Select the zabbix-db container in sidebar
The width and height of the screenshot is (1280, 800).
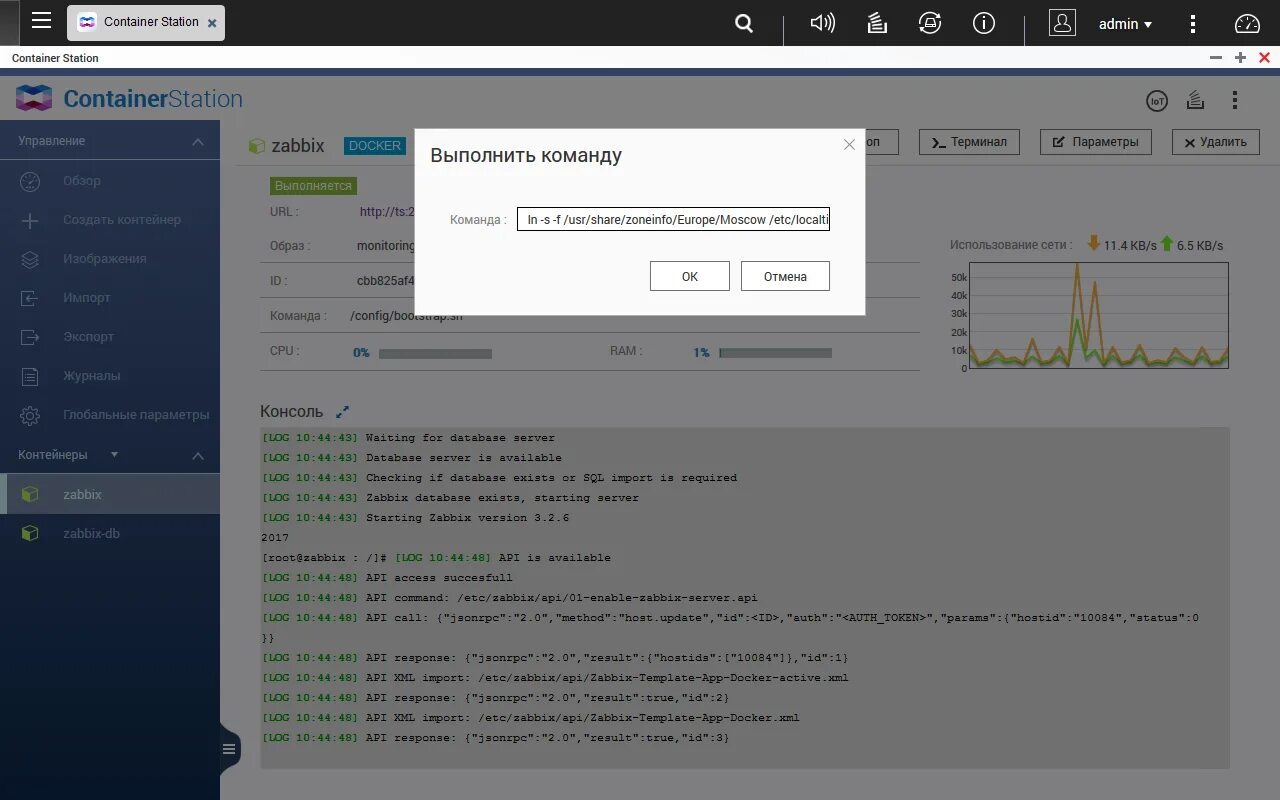110,533
